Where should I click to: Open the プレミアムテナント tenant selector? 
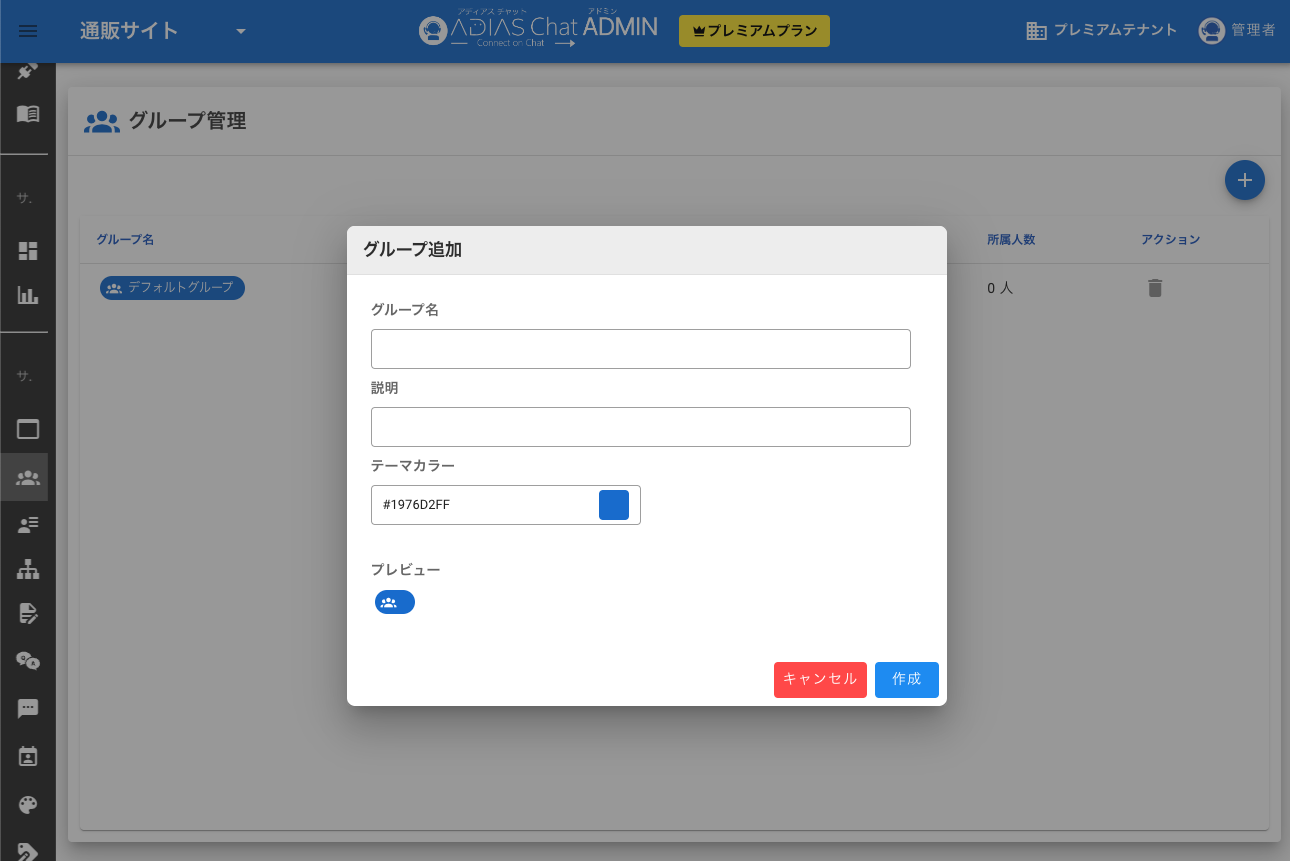[x=1102, y=31]
